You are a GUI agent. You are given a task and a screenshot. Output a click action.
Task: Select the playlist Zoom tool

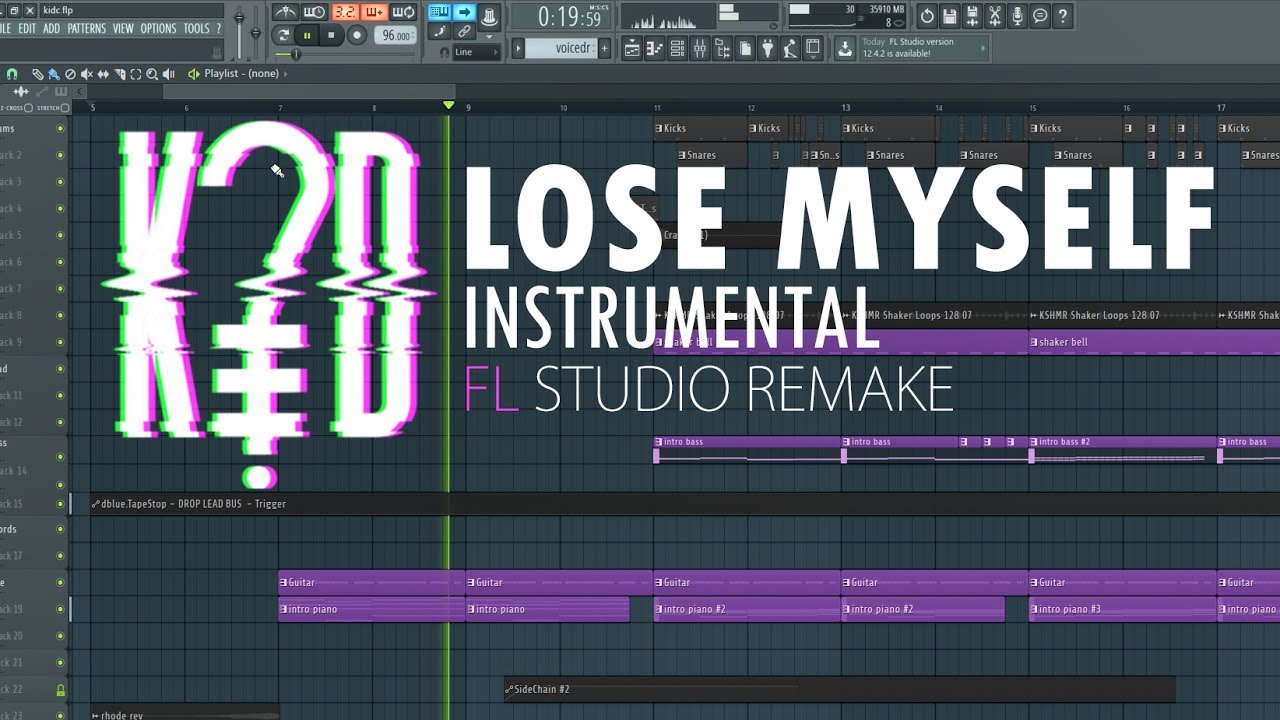[x=152, y=74]
